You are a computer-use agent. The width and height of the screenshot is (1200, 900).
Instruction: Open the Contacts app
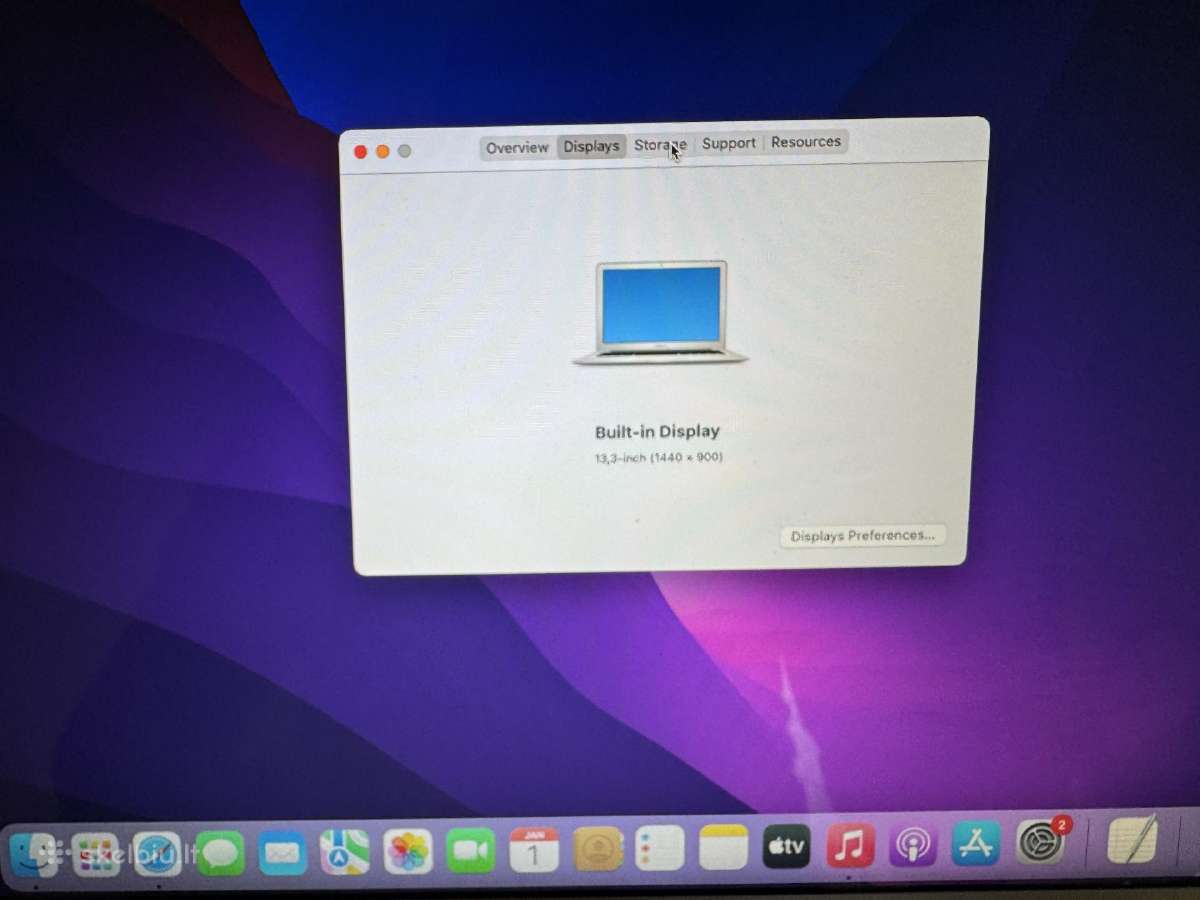598,850
